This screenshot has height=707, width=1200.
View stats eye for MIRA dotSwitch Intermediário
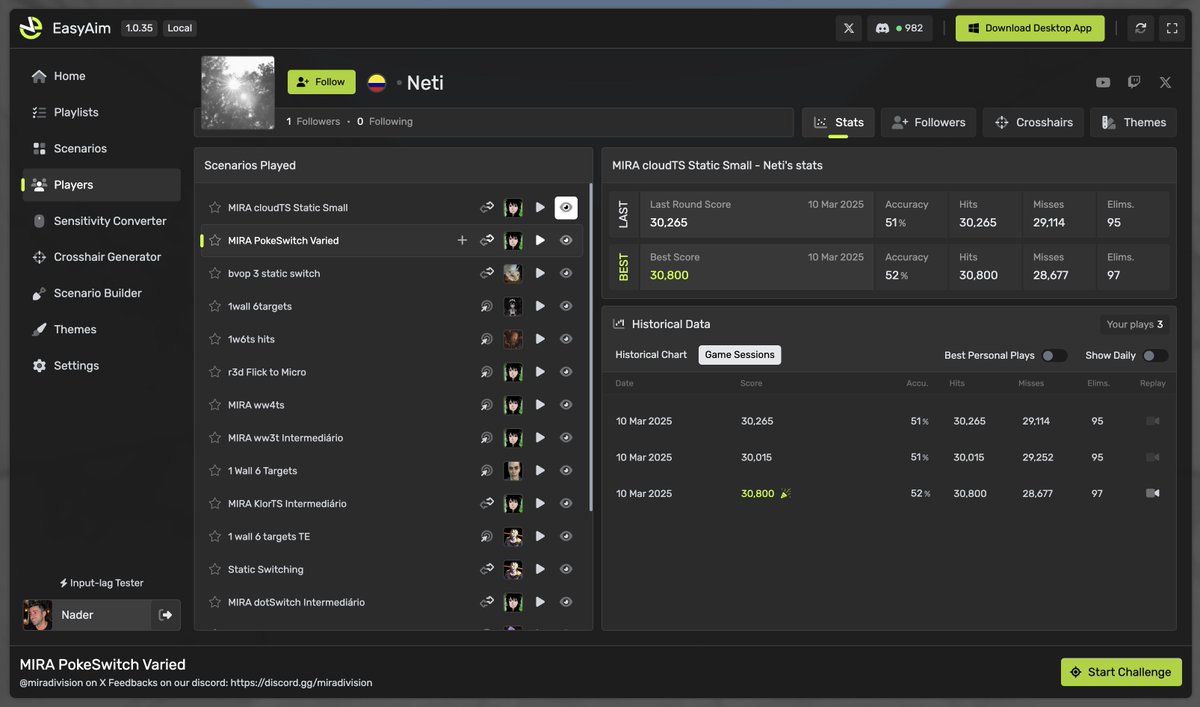566,602
